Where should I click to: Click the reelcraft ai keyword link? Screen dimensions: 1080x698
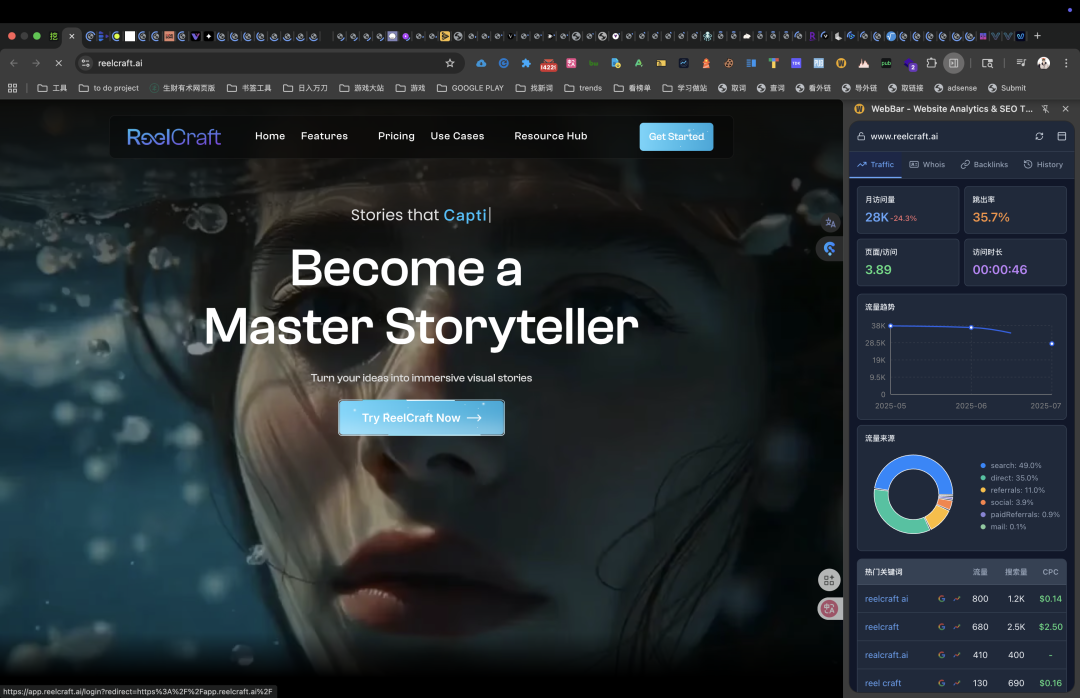coord(886,599)
